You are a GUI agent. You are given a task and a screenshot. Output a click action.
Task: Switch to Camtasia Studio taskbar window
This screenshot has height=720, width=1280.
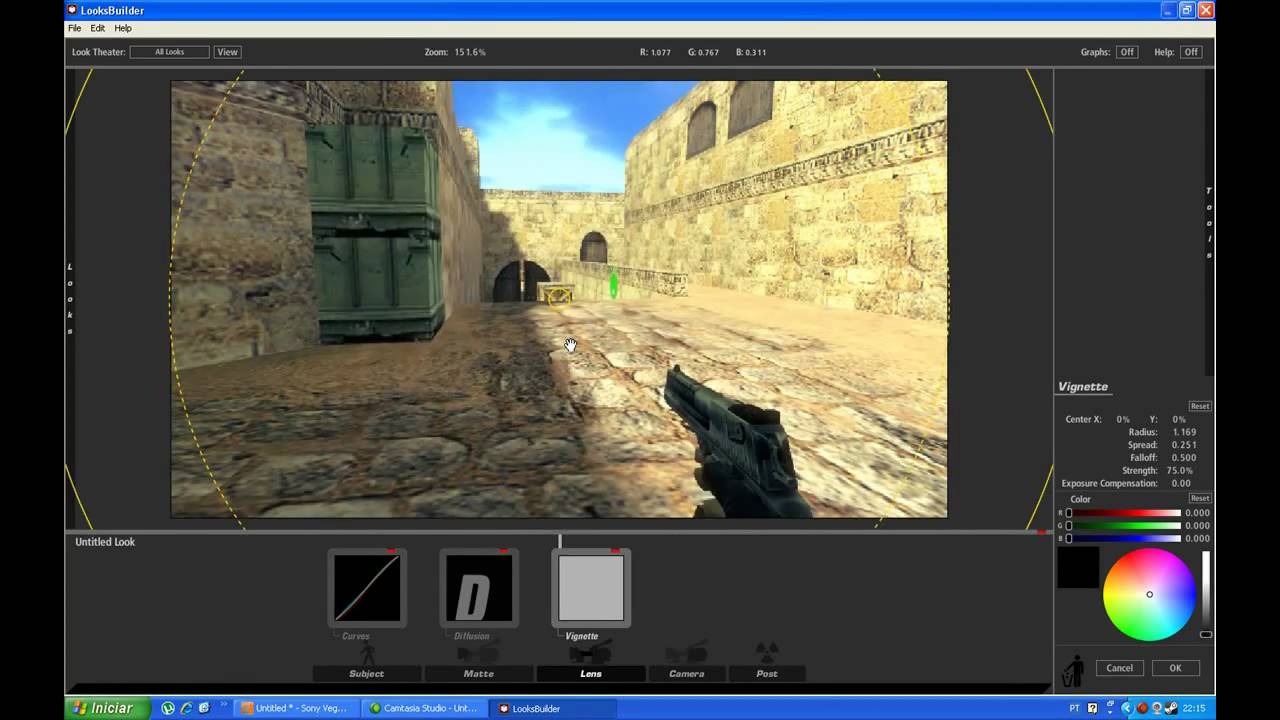tap(425, 708)
